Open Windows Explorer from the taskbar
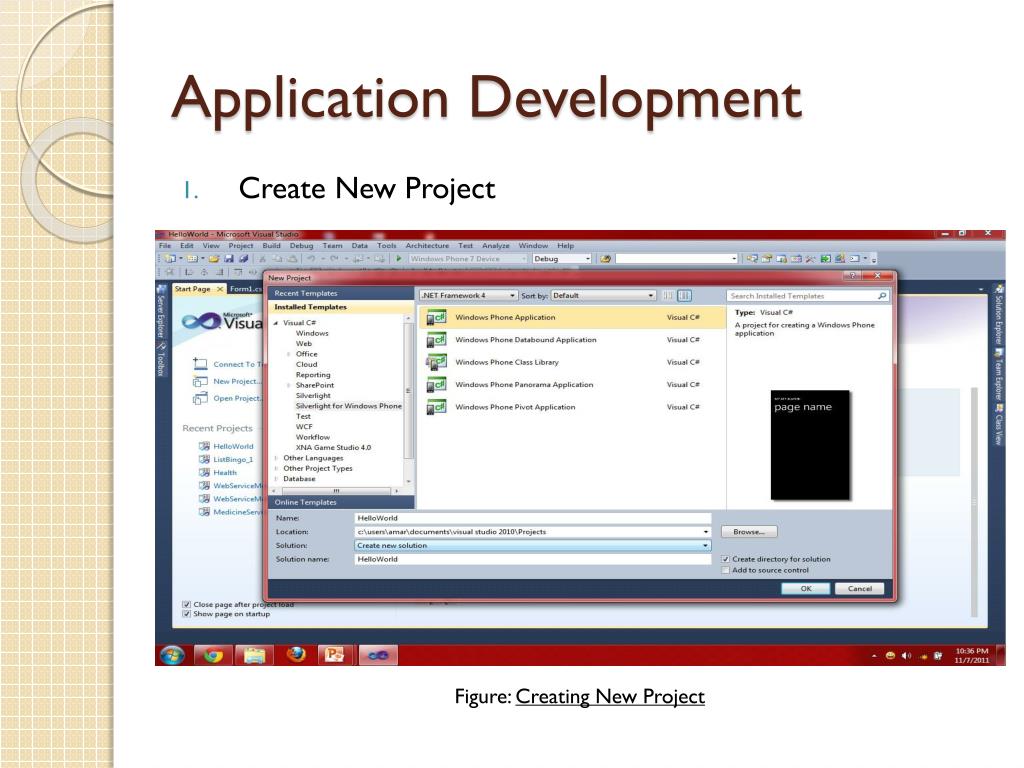The width and height of the screenshot is (1024, 768). point(255,655)
